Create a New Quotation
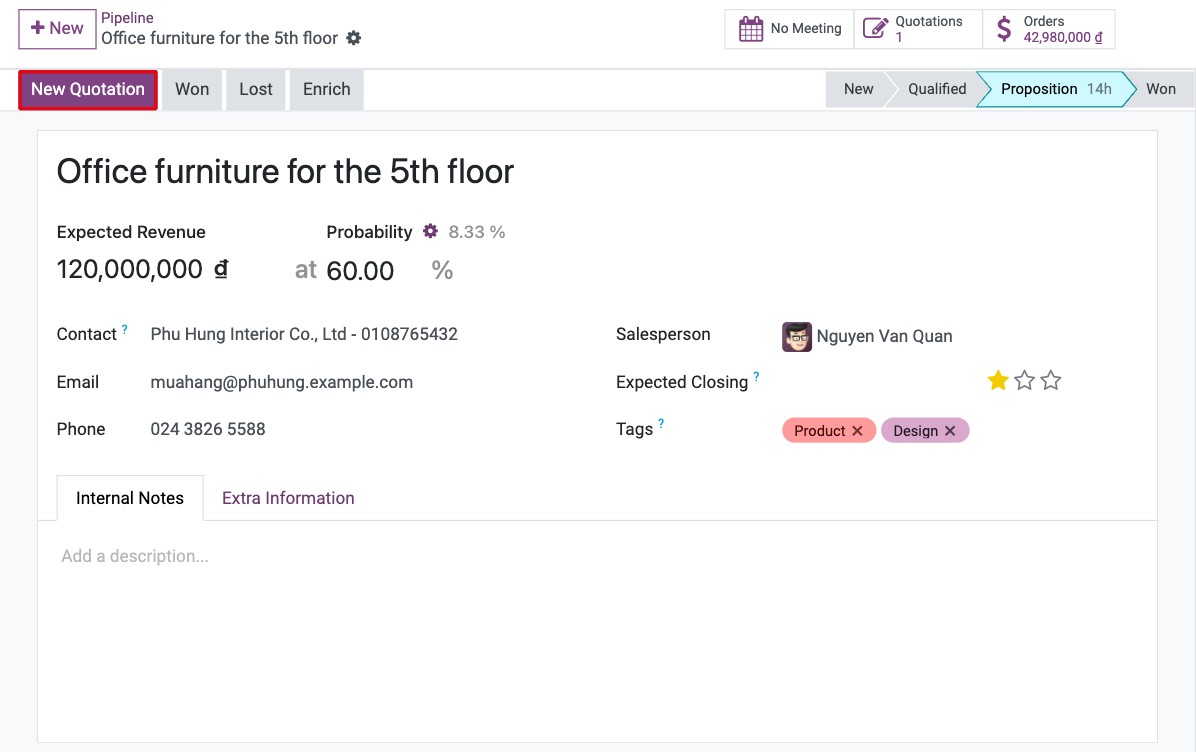Image resolution: width=1196 pixels, height=752 pixels. click(88, 89)
